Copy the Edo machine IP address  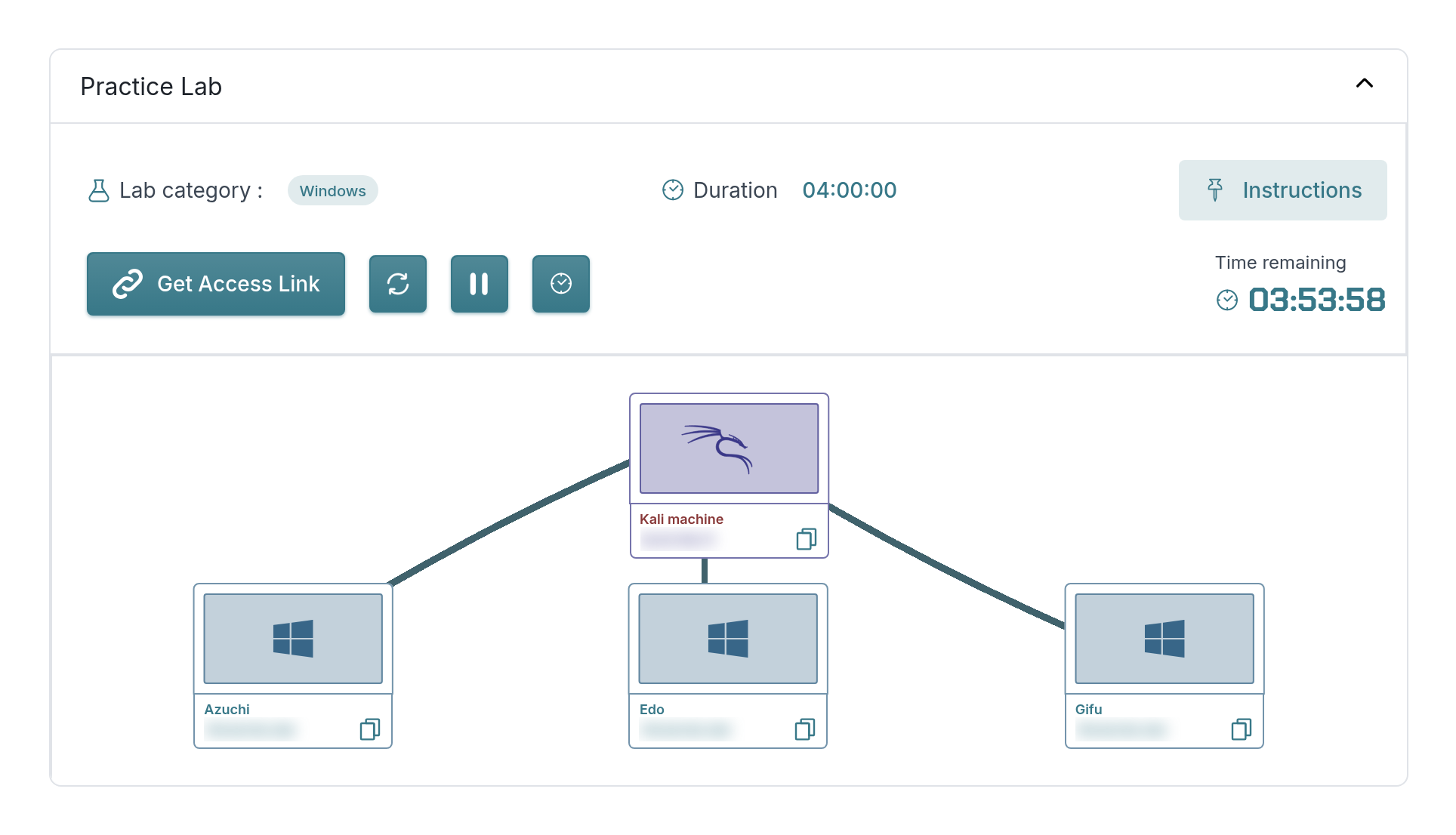805,729
